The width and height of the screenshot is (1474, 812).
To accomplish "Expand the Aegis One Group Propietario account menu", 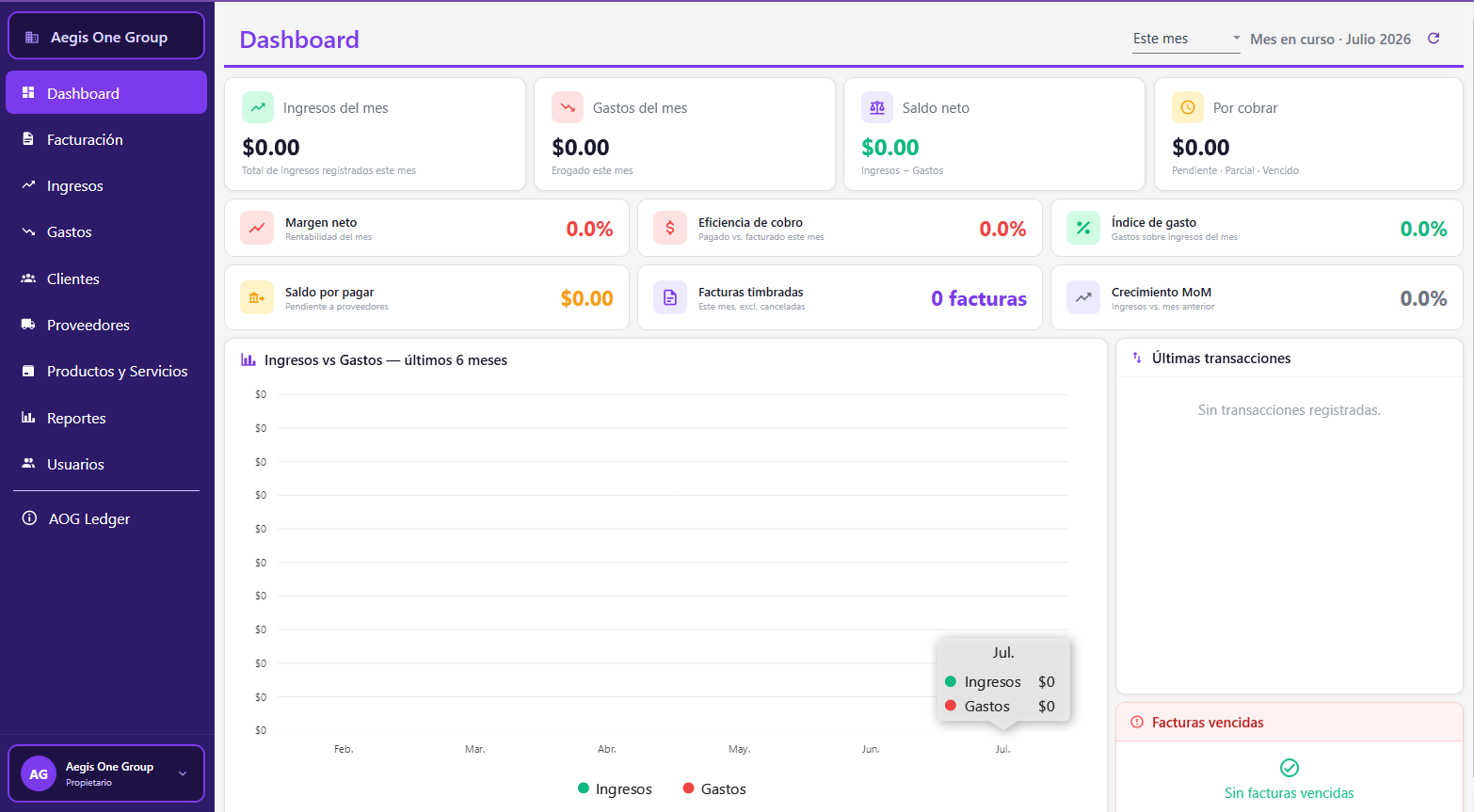I will point(106,773).
